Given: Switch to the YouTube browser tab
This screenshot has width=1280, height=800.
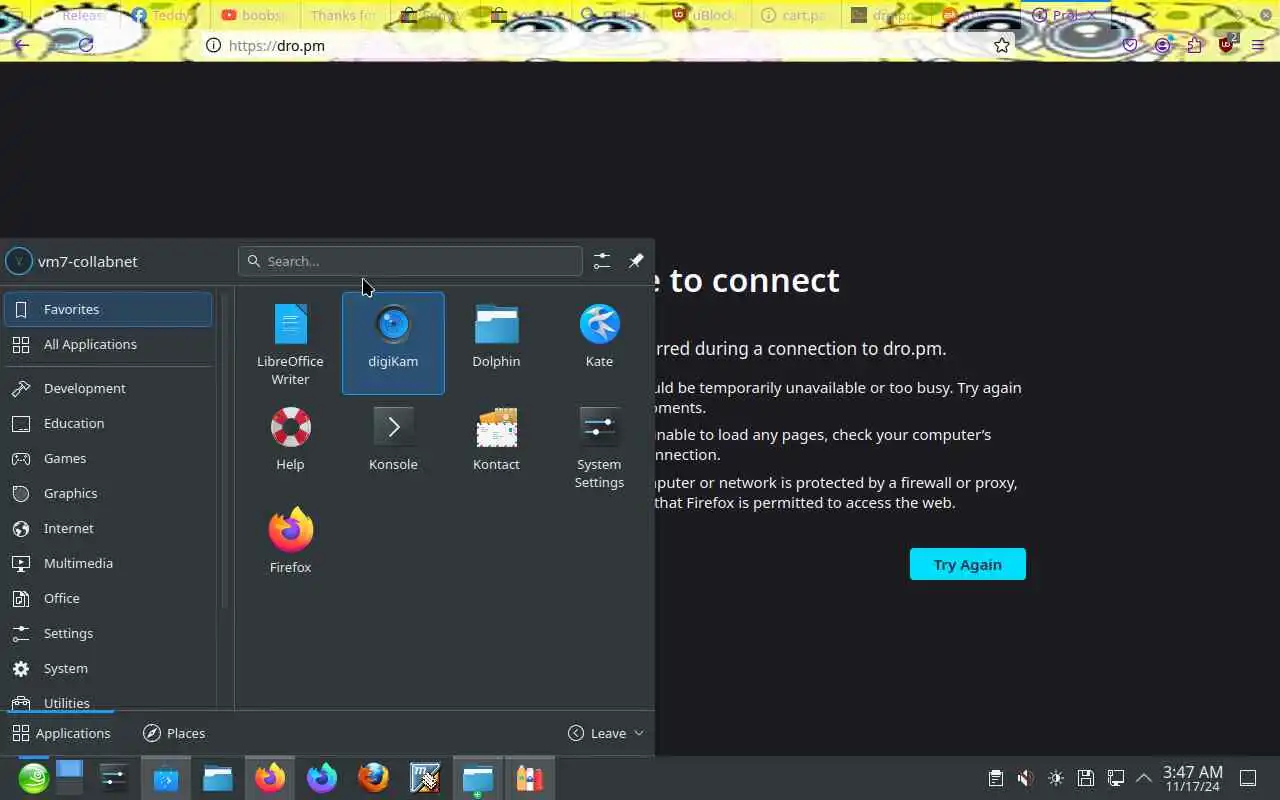Looking at the screenshot, I should pyautogui.click(x=254, y=15).
